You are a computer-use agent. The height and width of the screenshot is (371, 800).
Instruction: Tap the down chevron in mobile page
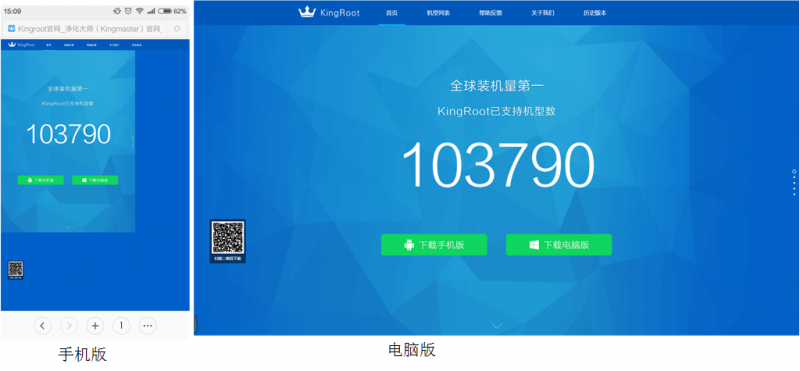tap(68, 227)
